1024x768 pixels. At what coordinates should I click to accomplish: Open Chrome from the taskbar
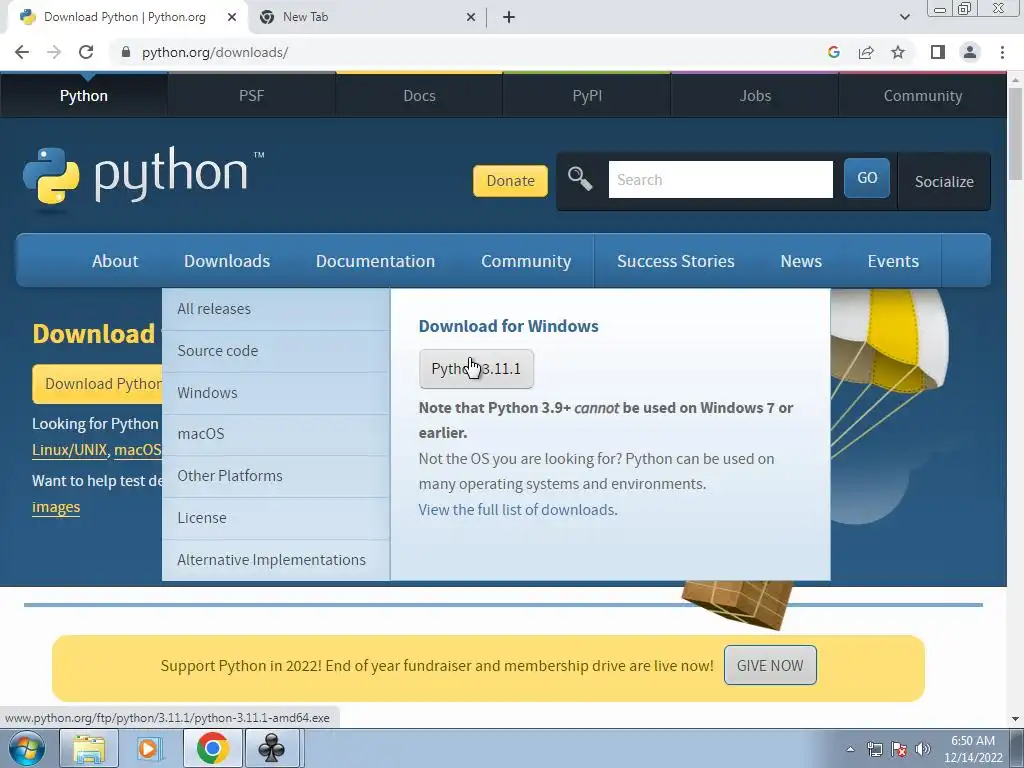tap(212, 748)
